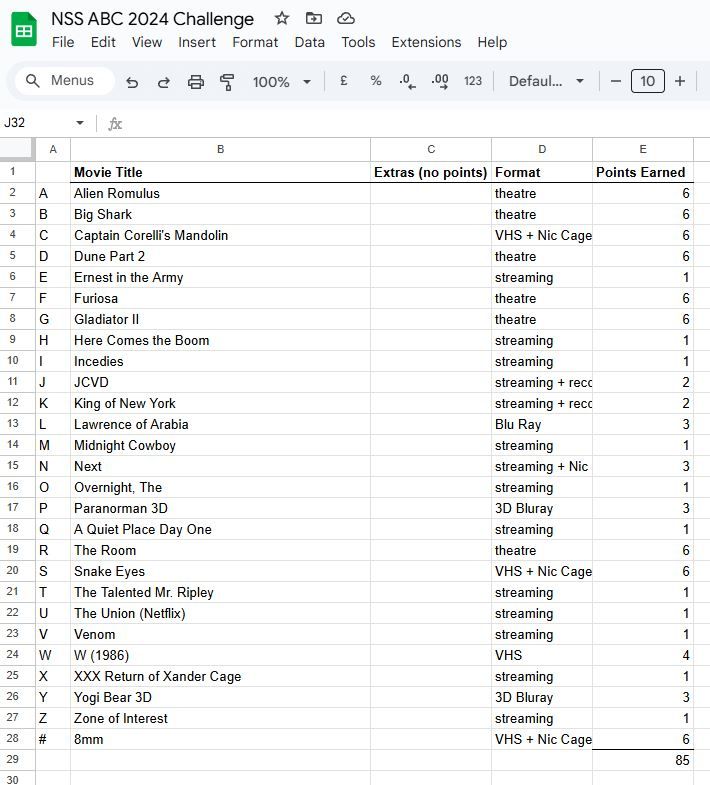Open the Edit menu
The width and height of the screenshot is (710, 785).
point(103,42)
